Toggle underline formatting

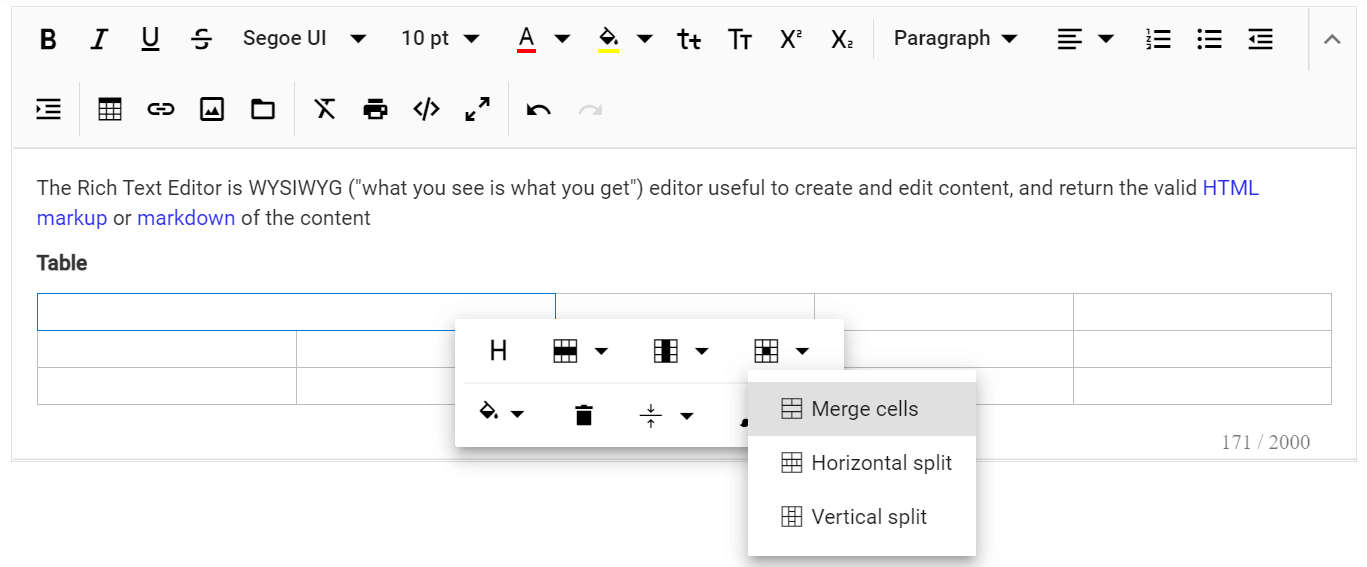click(150, 39)
